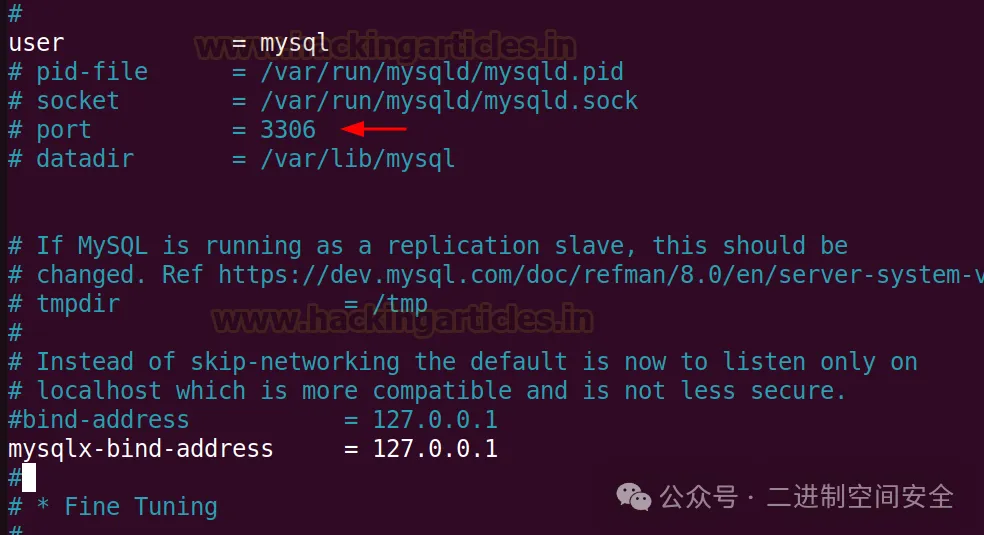Click the word port in the config
984x535 pixels.
[63, 130]
